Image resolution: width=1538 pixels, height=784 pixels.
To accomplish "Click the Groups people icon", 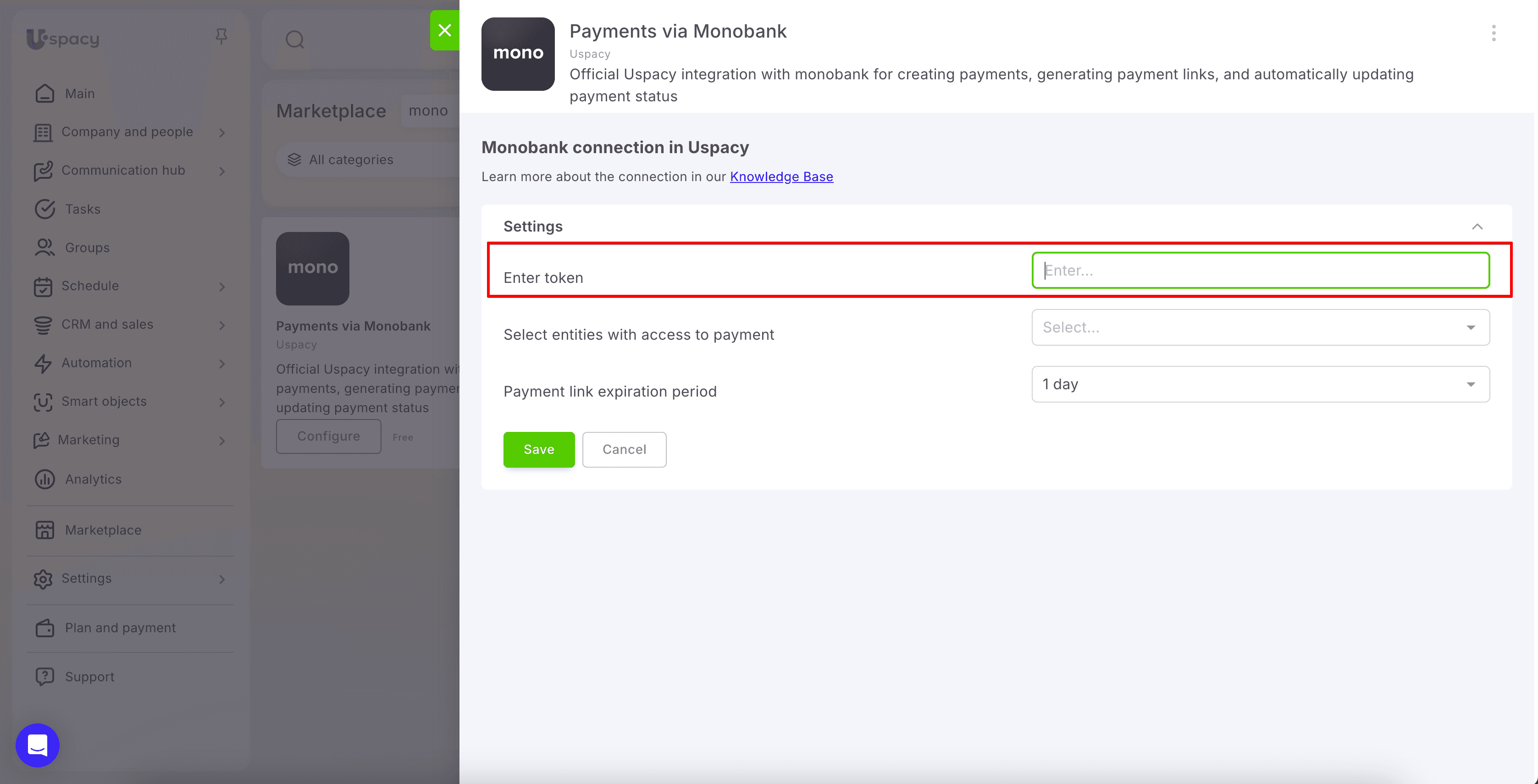I will [45, 247].
